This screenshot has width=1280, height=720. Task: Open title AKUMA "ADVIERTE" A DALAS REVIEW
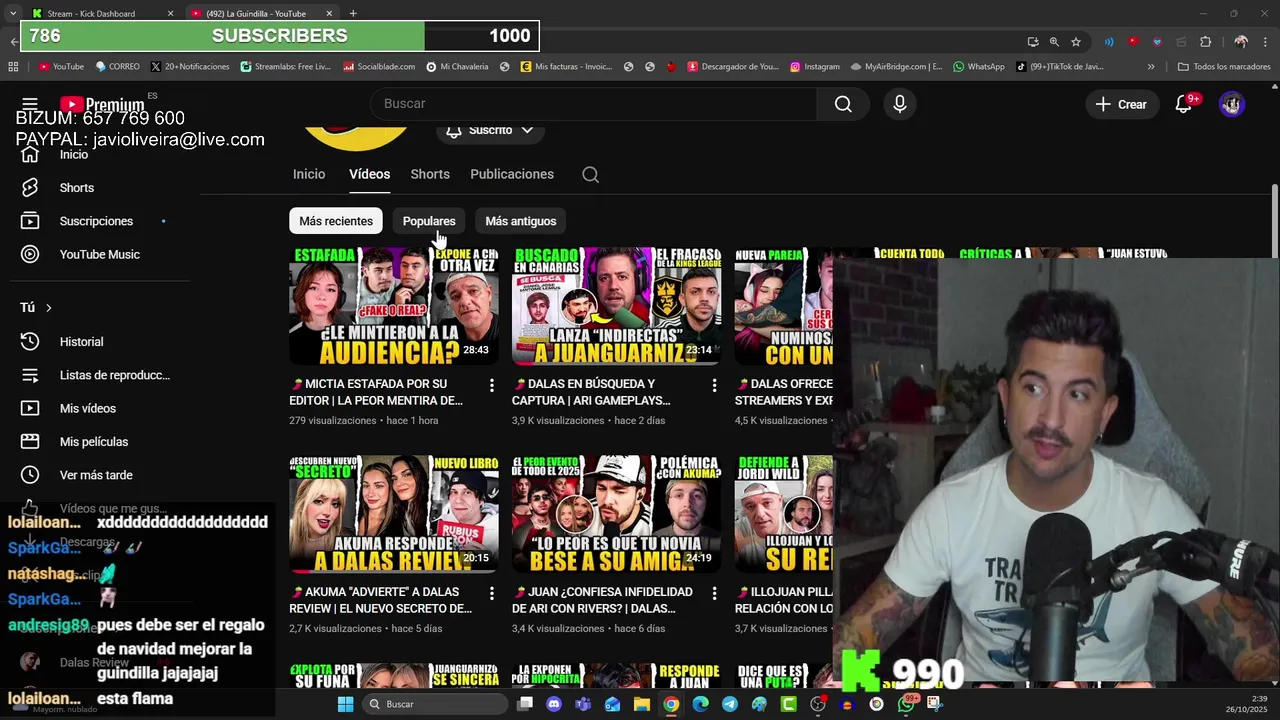point(381,600)
